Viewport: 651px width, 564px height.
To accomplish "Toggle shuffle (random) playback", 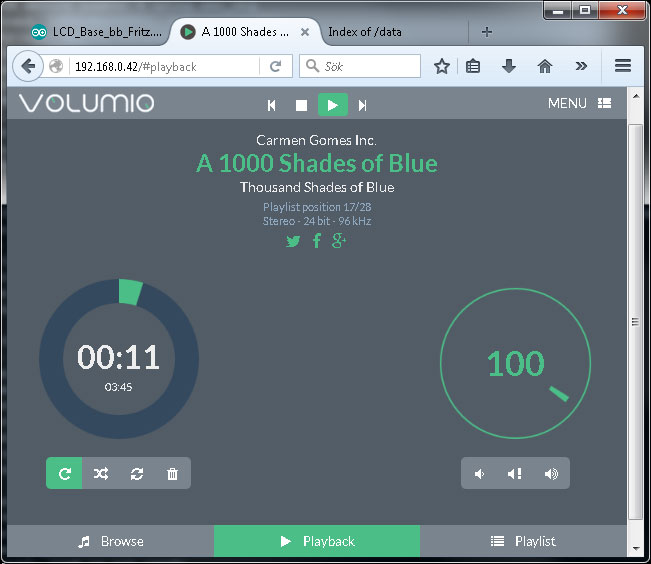I will (100, 473).
